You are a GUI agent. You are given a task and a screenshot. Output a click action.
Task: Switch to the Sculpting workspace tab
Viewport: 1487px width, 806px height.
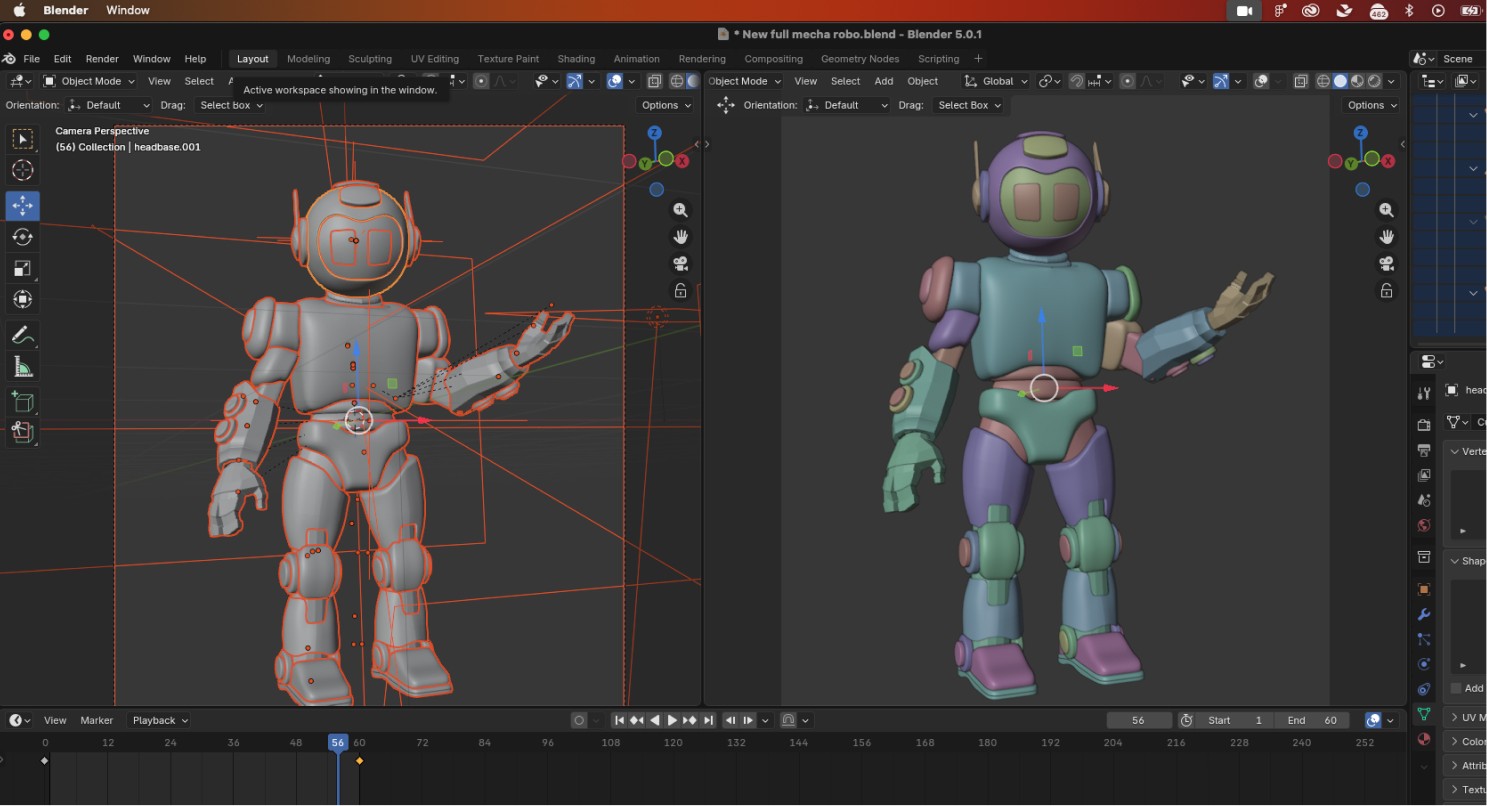click(369, 58)
